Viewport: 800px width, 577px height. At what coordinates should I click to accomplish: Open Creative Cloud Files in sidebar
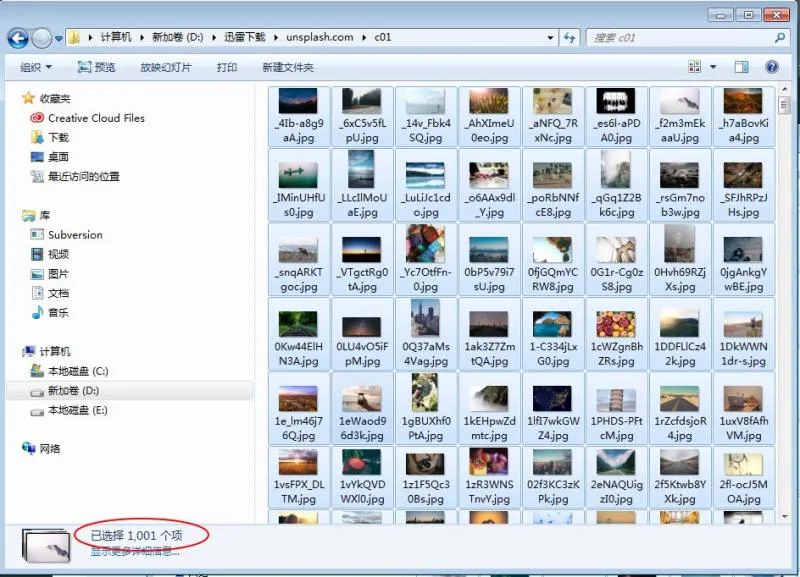96,118
